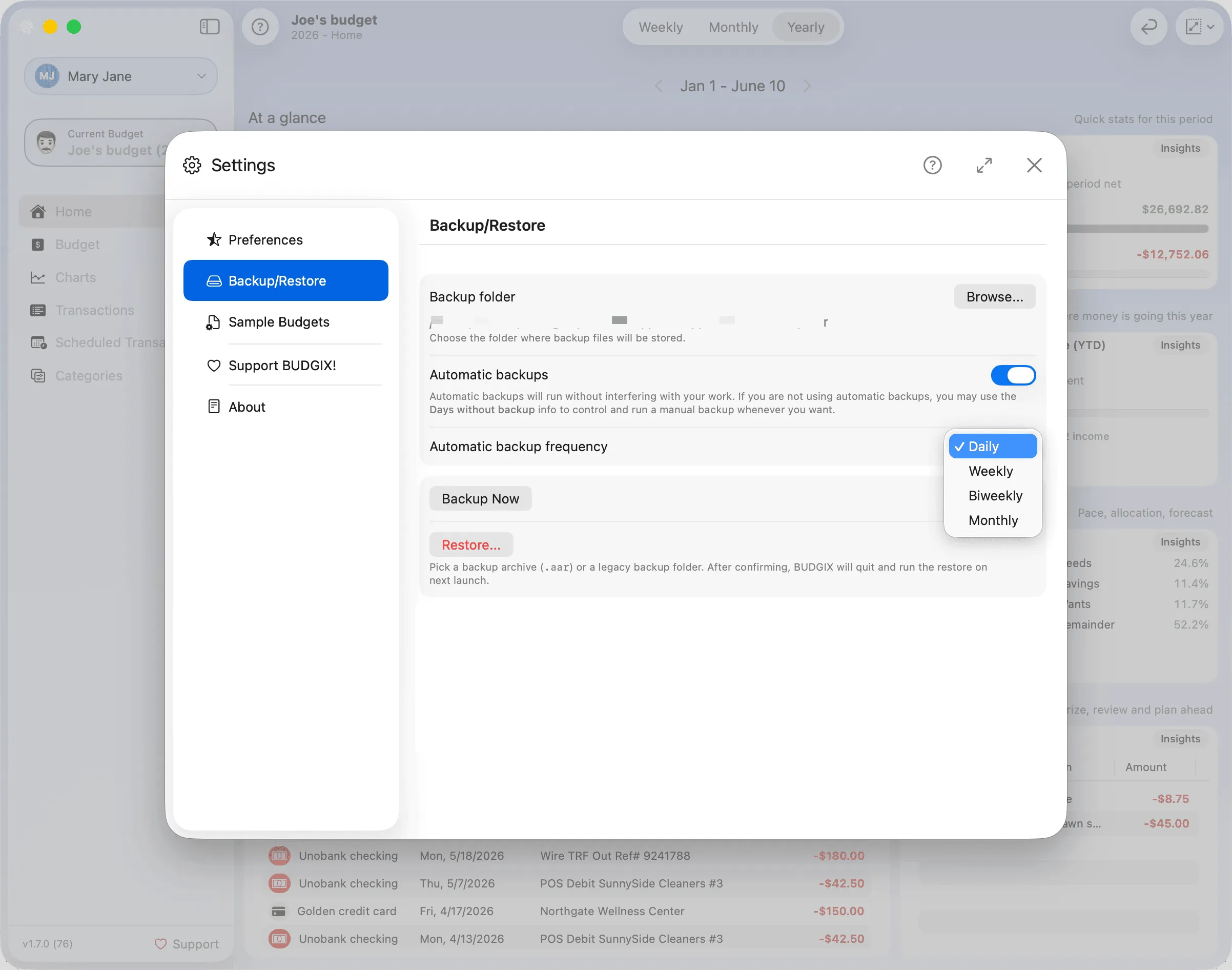Open the About settings section
Screen dimensions: 1232x970
[x=286, y=407]
